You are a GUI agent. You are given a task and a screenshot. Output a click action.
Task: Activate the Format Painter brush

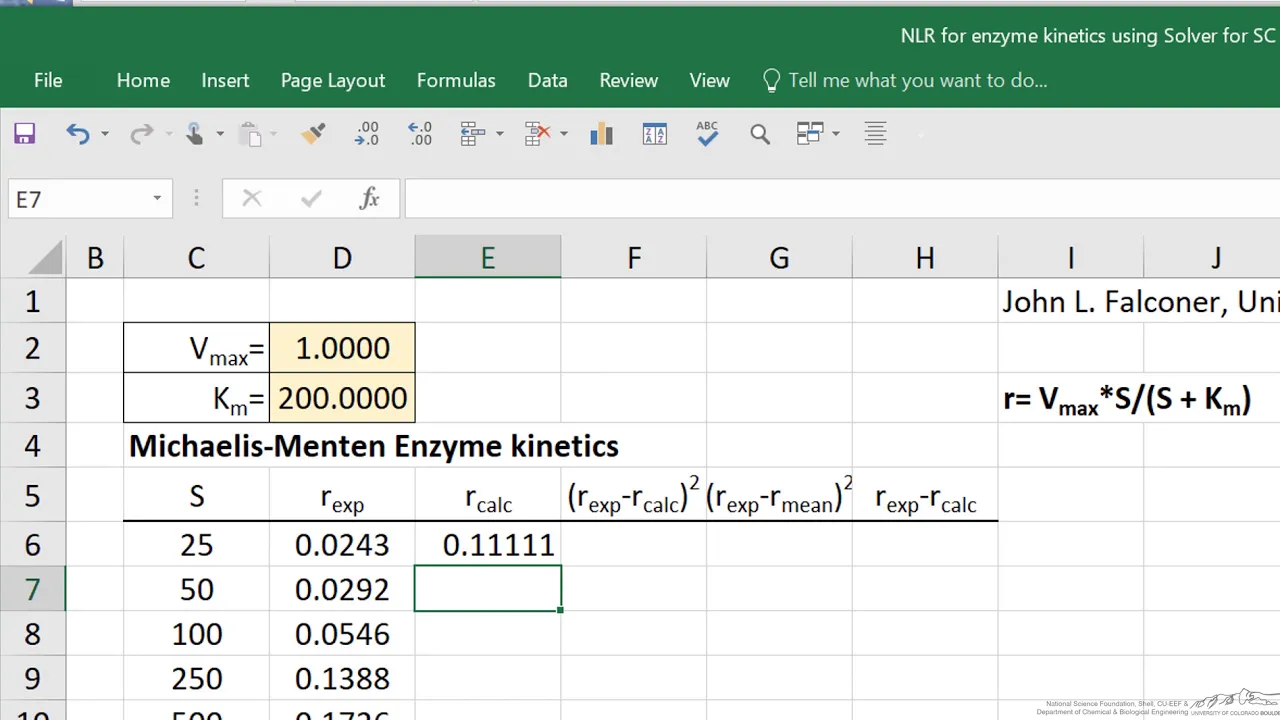tap(313, 134)
